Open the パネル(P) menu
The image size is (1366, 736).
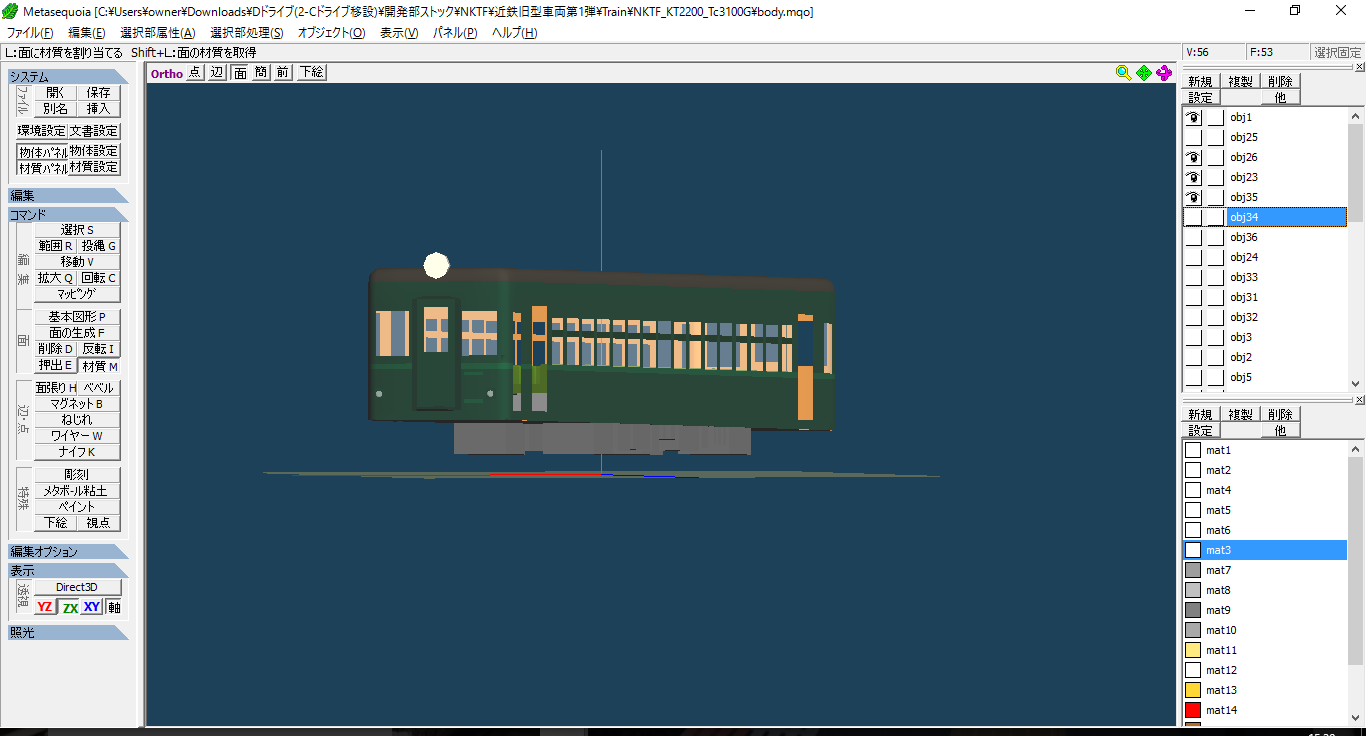coord(455,33)
